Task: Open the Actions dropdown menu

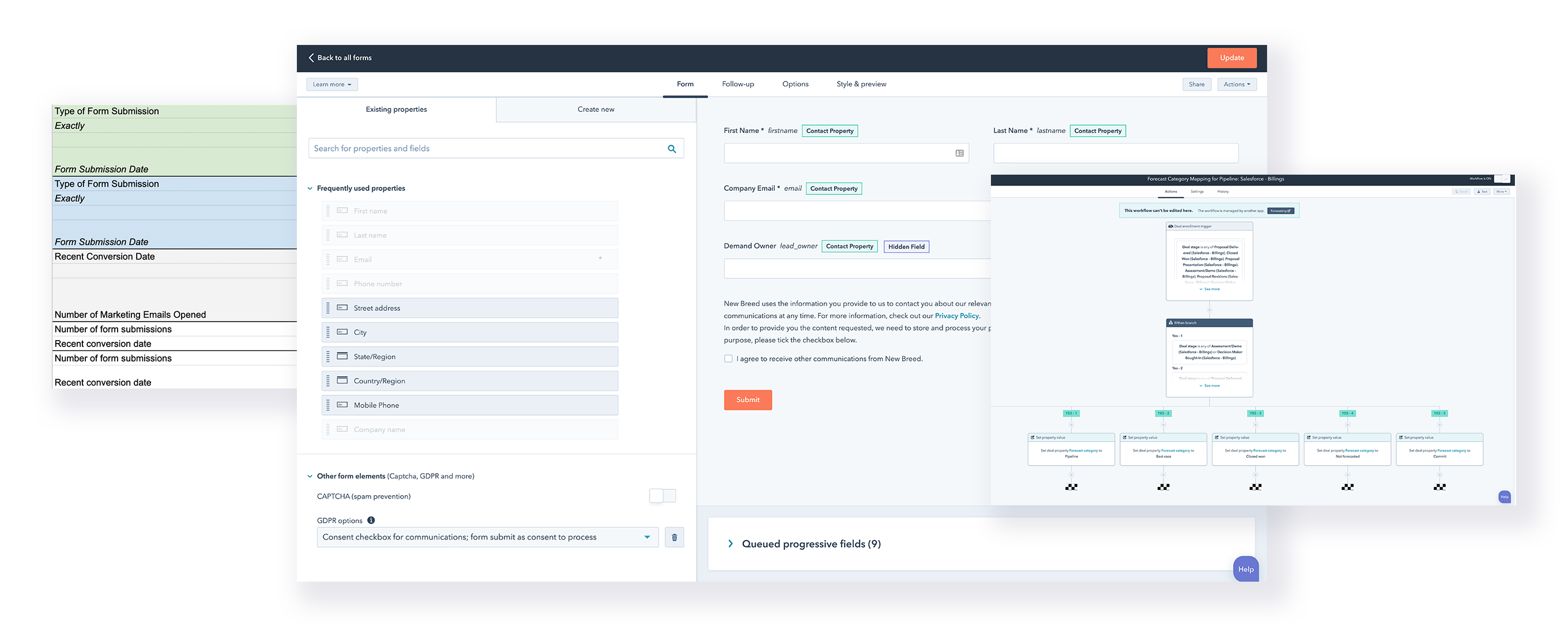Action: (x=1237, y=85)
